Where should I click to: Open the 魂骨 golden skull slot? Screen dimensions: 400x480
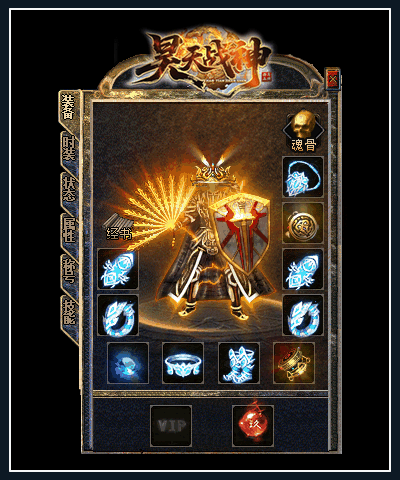(x=303, y=131)
